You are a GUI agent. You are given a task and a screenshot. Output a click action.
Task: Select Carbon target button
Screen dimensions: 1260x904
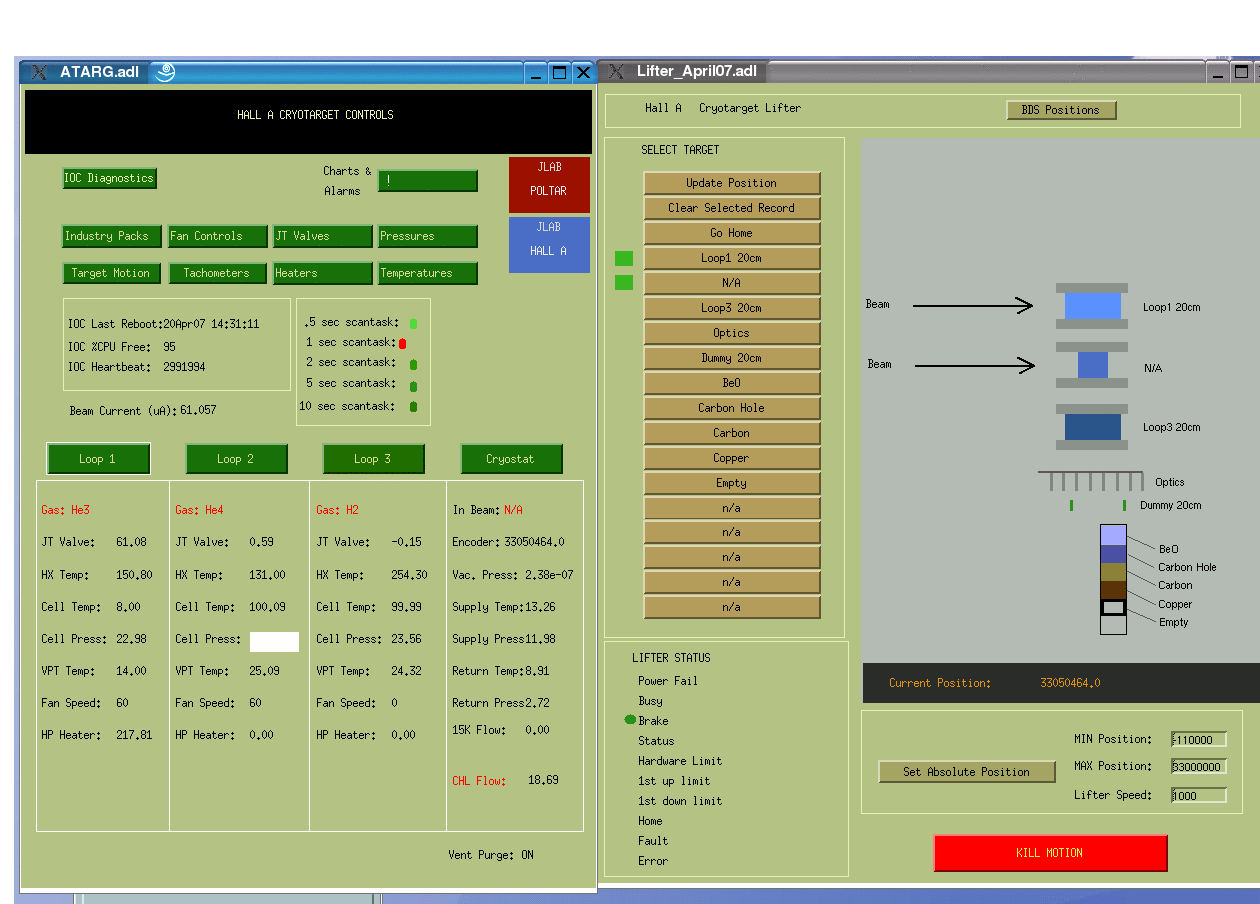click(x=732, y=433)
